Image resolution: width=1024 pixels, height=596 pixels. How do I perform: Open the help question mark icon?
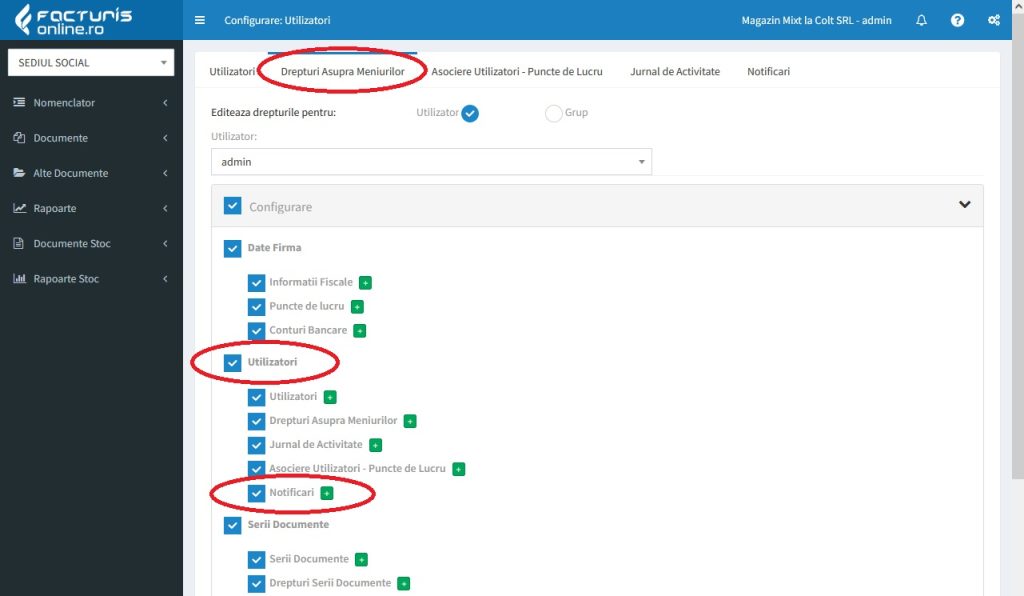point(957,20)
